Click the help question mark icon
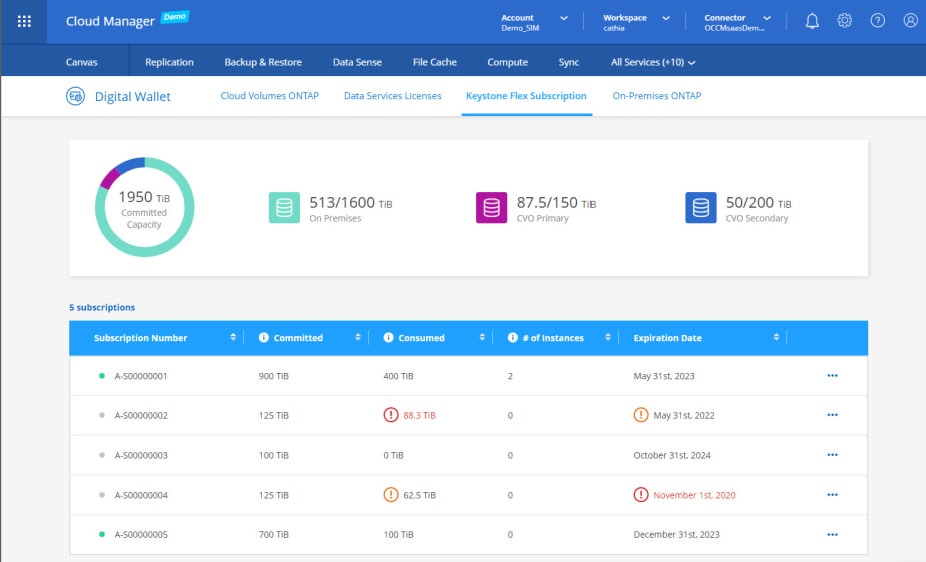 [x=878, y=21]
